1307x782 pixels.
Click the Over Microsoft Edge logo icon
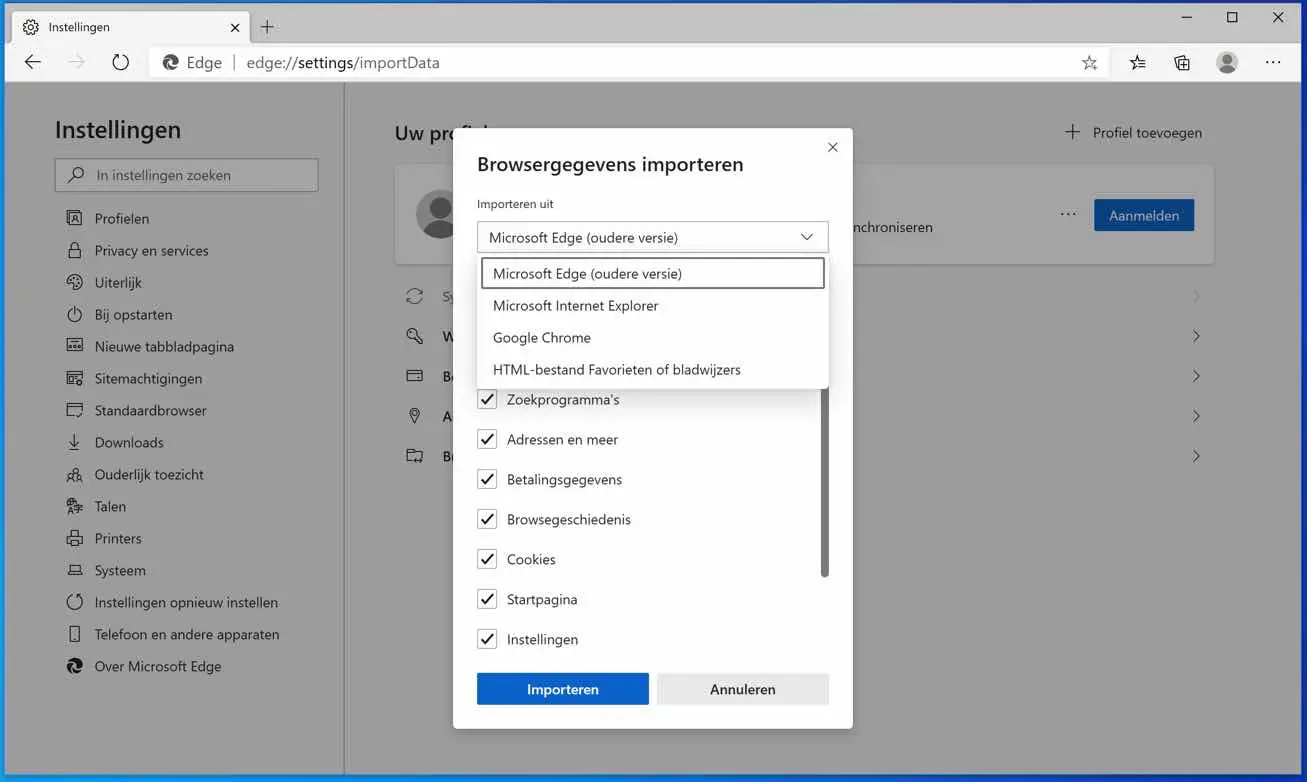(x=74, y=666)
